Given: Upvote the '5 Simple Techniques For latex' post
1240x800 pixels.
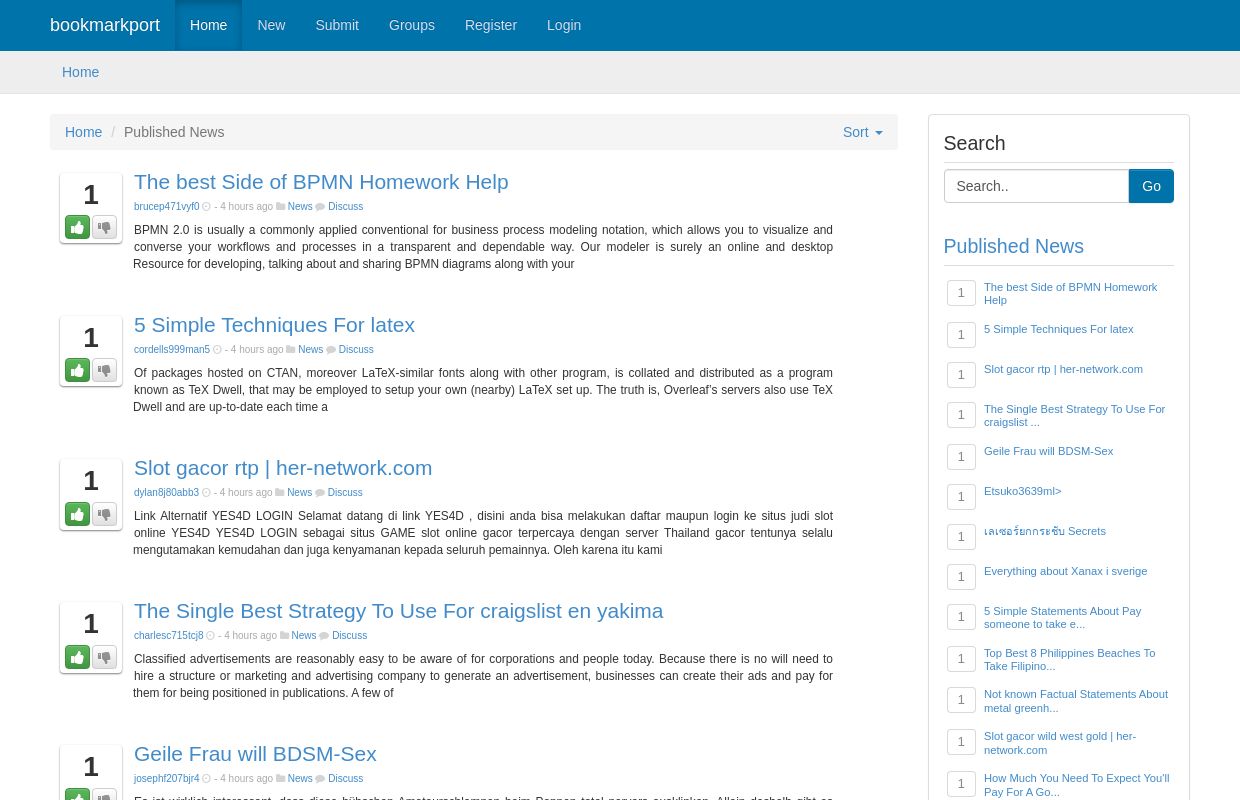Looking at the screenshot, I should coord(77,370).
